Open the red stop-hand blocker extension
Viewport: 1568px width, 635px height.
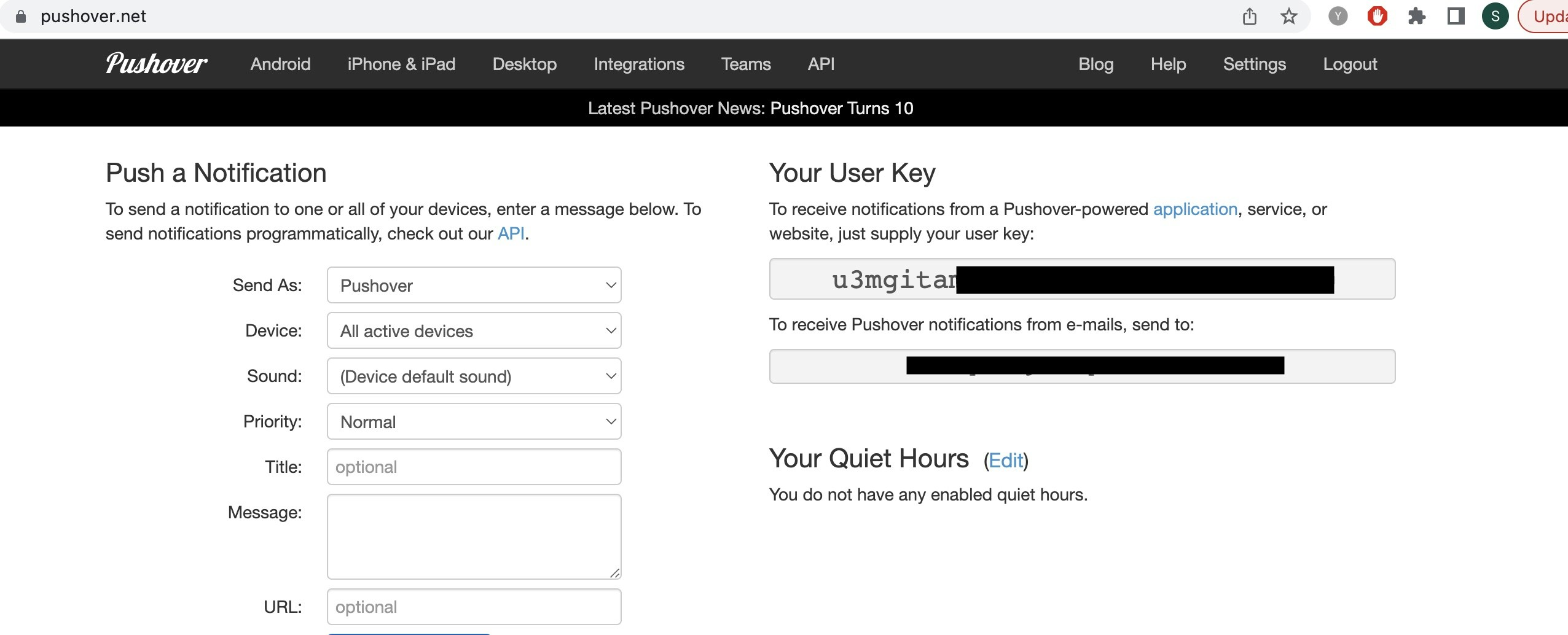click(x=1377, y=17)
